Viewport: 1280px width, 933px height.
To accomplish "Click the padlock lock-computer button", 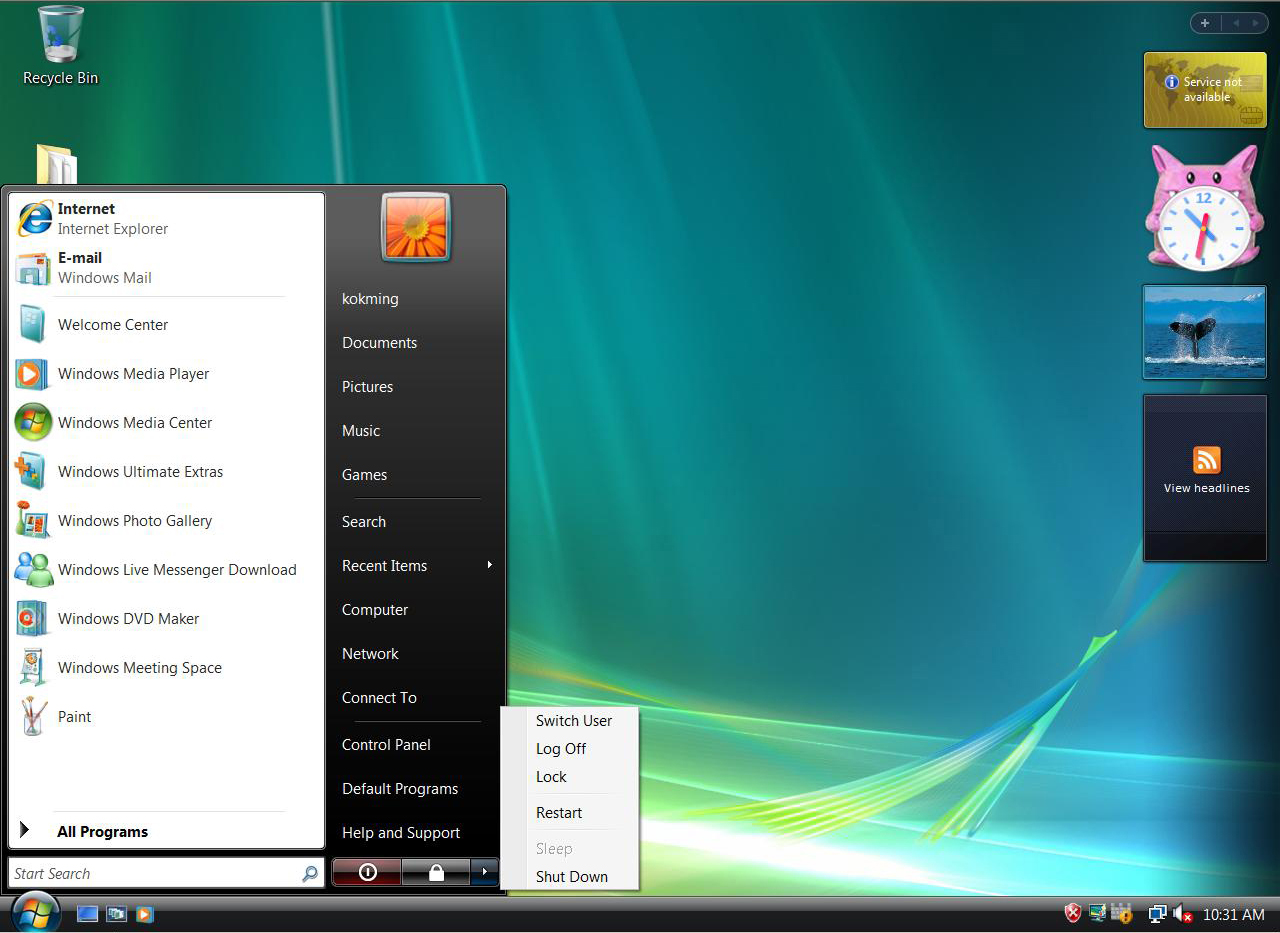I will tap(435, 872).
